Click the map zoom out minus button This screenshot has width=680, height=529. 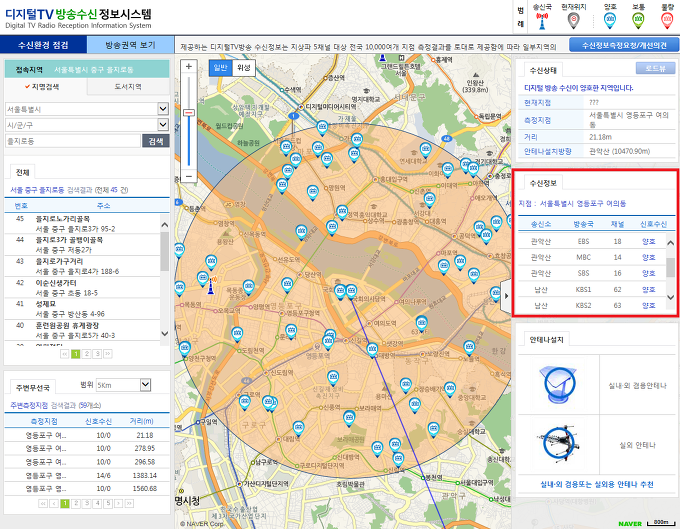[189, 176]
